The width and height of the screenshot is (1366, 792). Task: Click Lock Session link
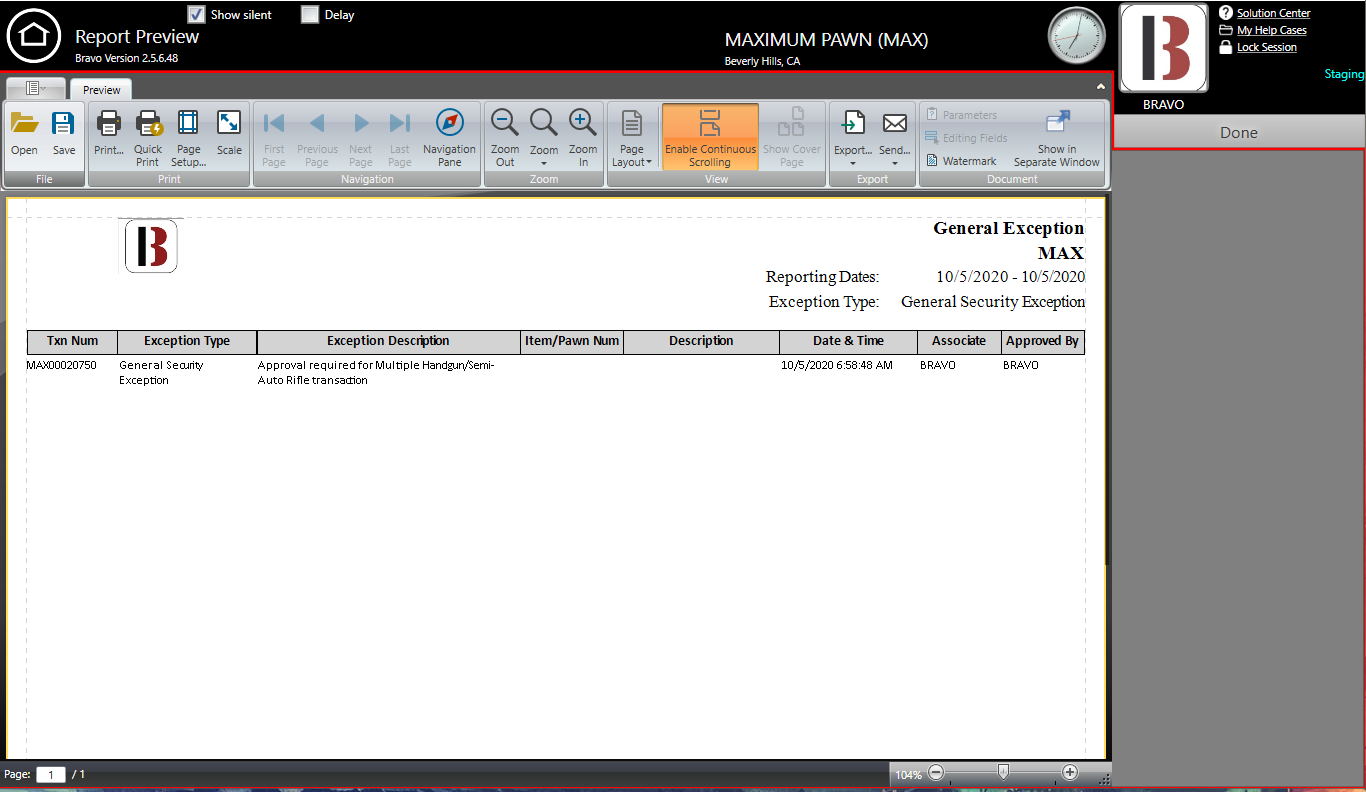(x=1266, y=47)
